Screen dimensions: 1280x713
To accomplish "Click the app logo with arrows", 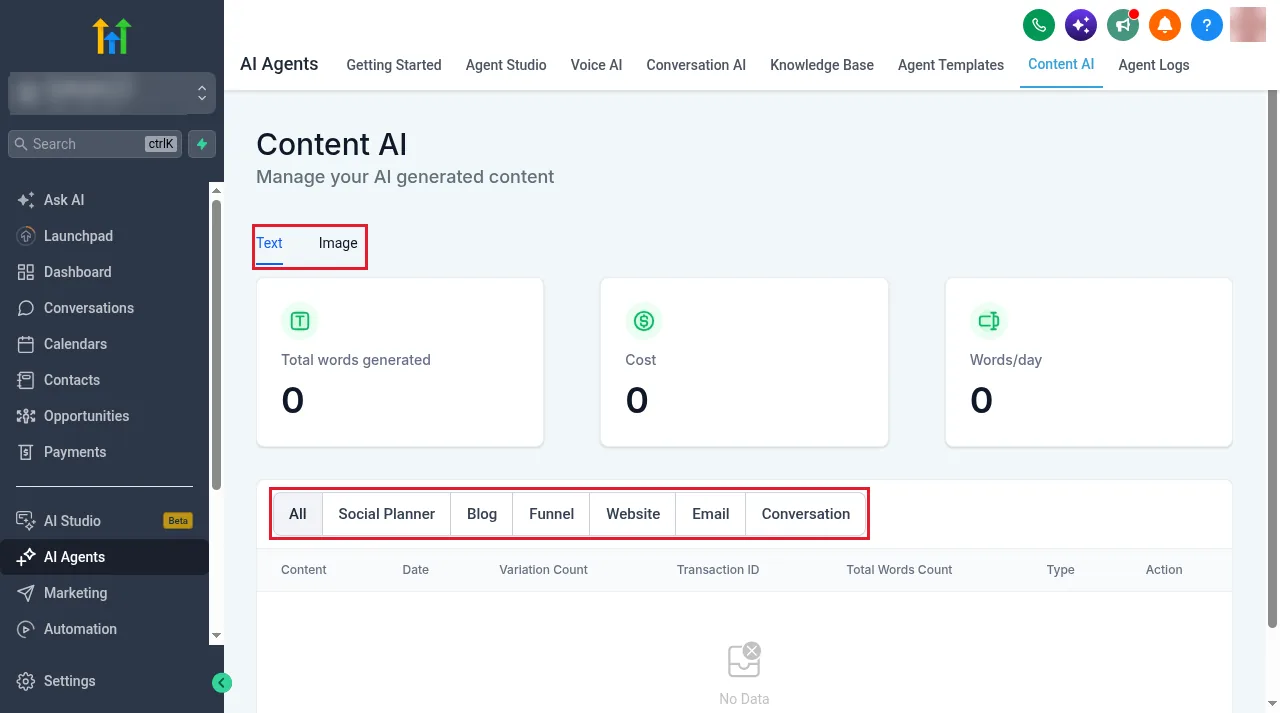I will point(111,36).
